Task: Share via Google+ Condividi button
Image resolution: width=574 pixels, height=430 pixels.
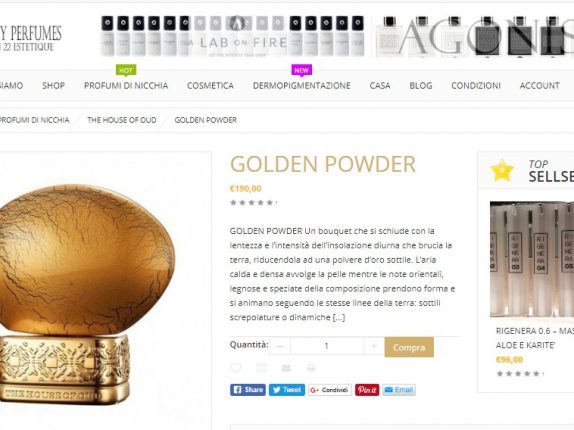Action: pyautogui.click(x=330, y=390)
